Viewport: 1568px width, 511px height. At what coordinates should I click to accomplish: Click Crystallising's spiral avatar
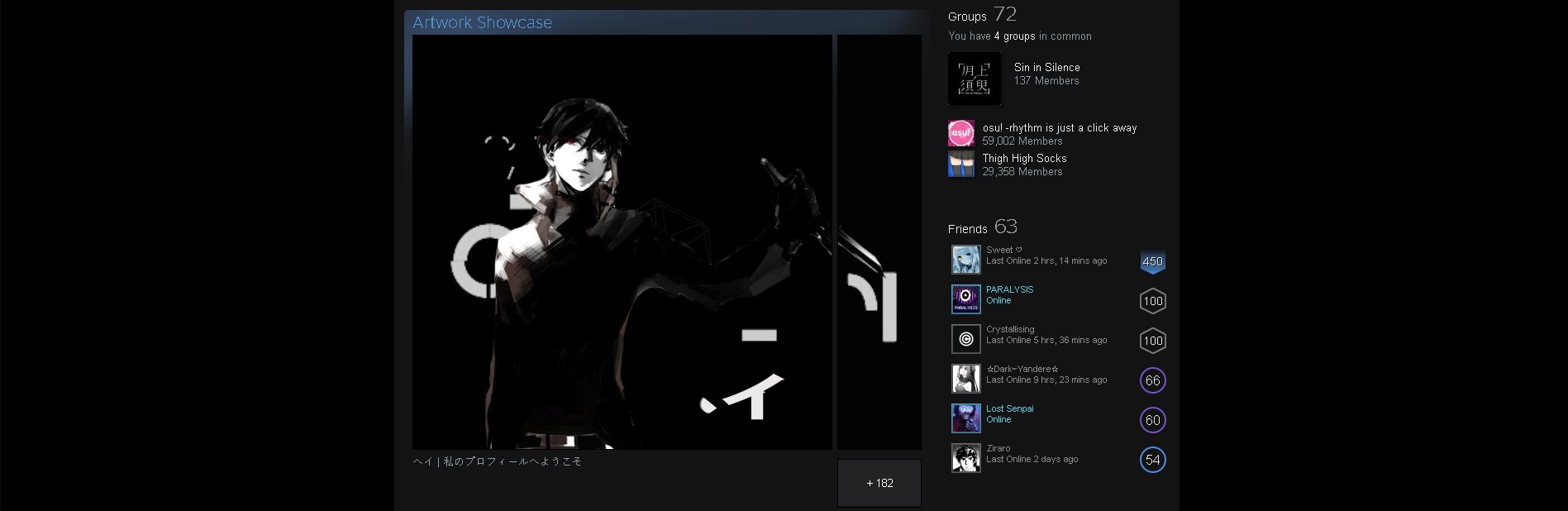coord(965,339)
